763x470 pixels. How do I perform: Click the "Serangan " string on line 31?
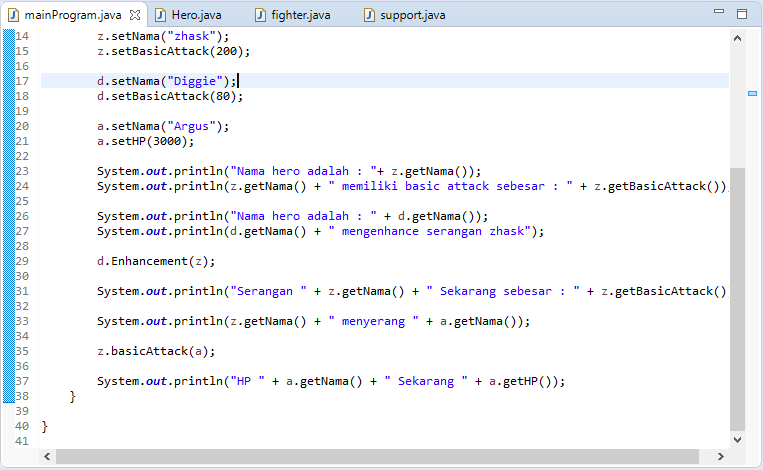[268, 291]
